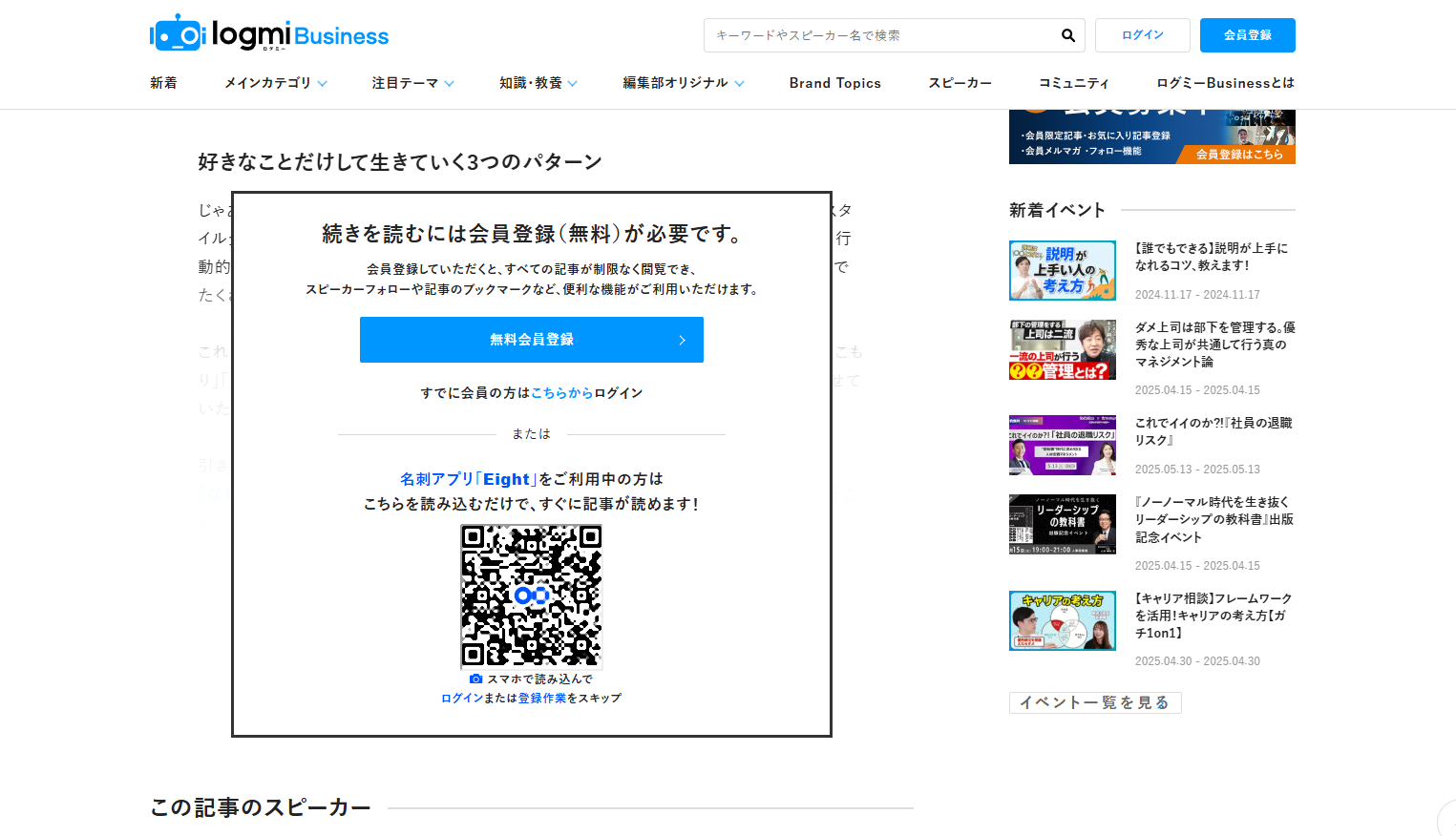
Task: Open the 説明が上手い人の考え方 event thumbnail
Action: pyautogui.click(x=1063, y=270)
